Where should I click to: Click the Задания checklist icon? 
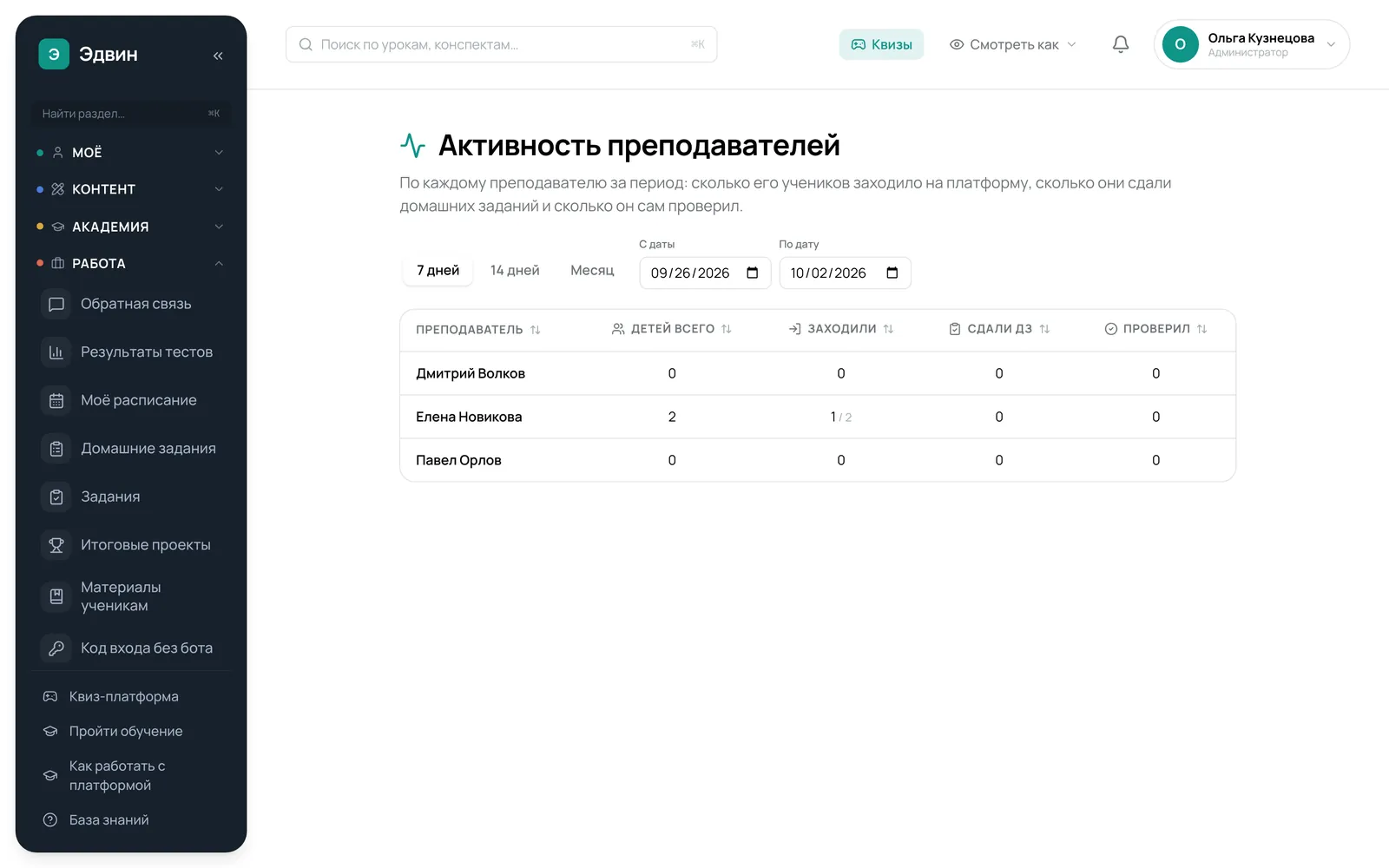coord(56,497)
